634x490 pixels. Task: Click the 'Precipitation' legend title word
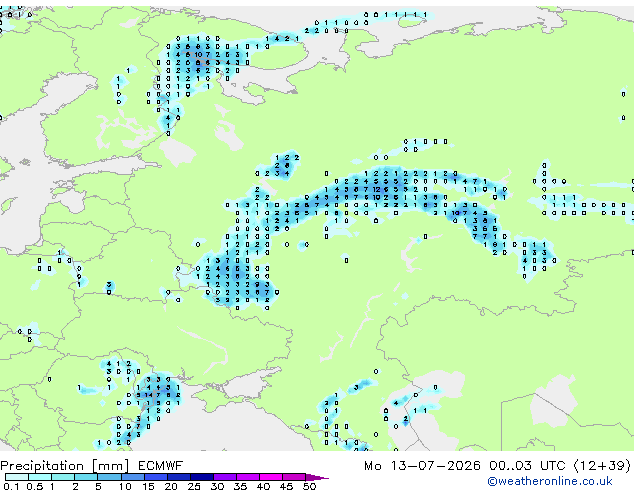tap(42, 466)
